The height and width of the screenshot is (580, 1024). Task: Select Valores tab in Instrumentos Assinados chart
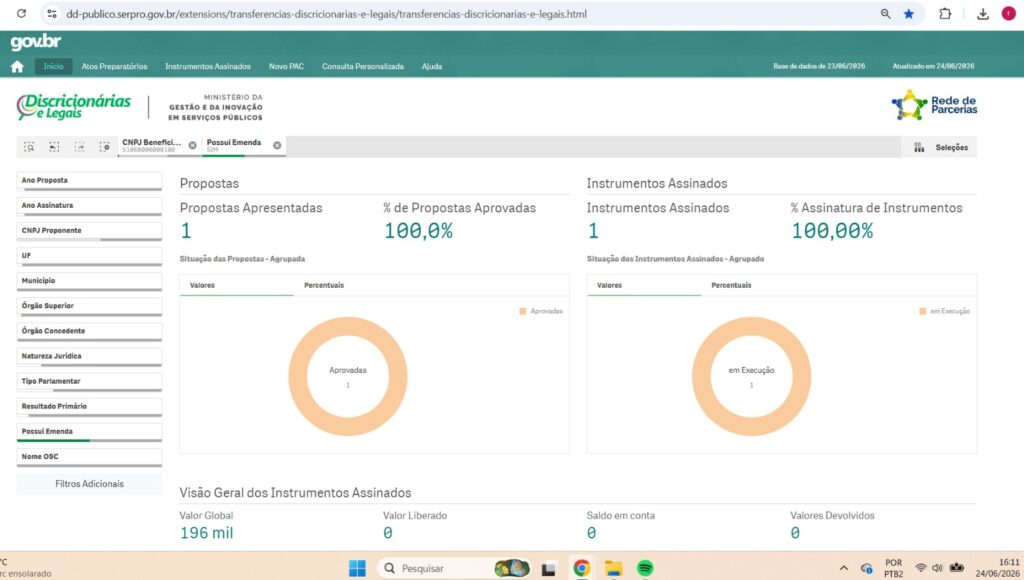tap(609, 285)
